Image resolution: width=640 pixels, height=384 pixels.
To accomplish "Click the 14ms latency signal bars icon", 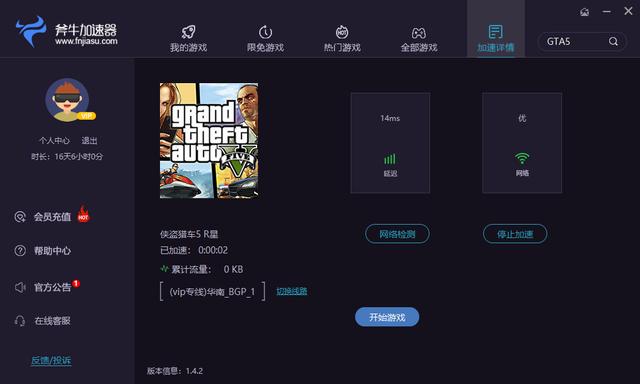I will tap(390, 159).
